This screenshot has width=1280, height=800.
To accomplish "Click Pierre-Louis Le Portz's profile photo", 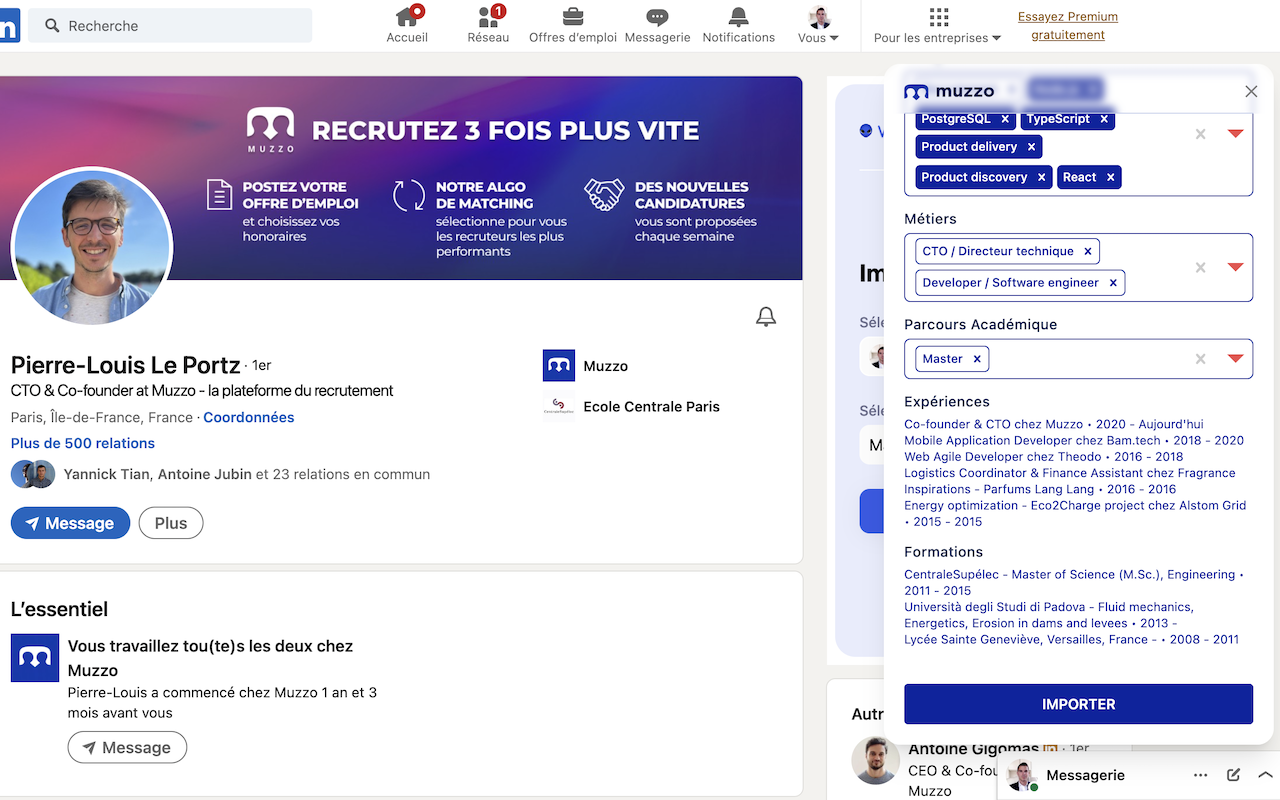I will 92,247.
